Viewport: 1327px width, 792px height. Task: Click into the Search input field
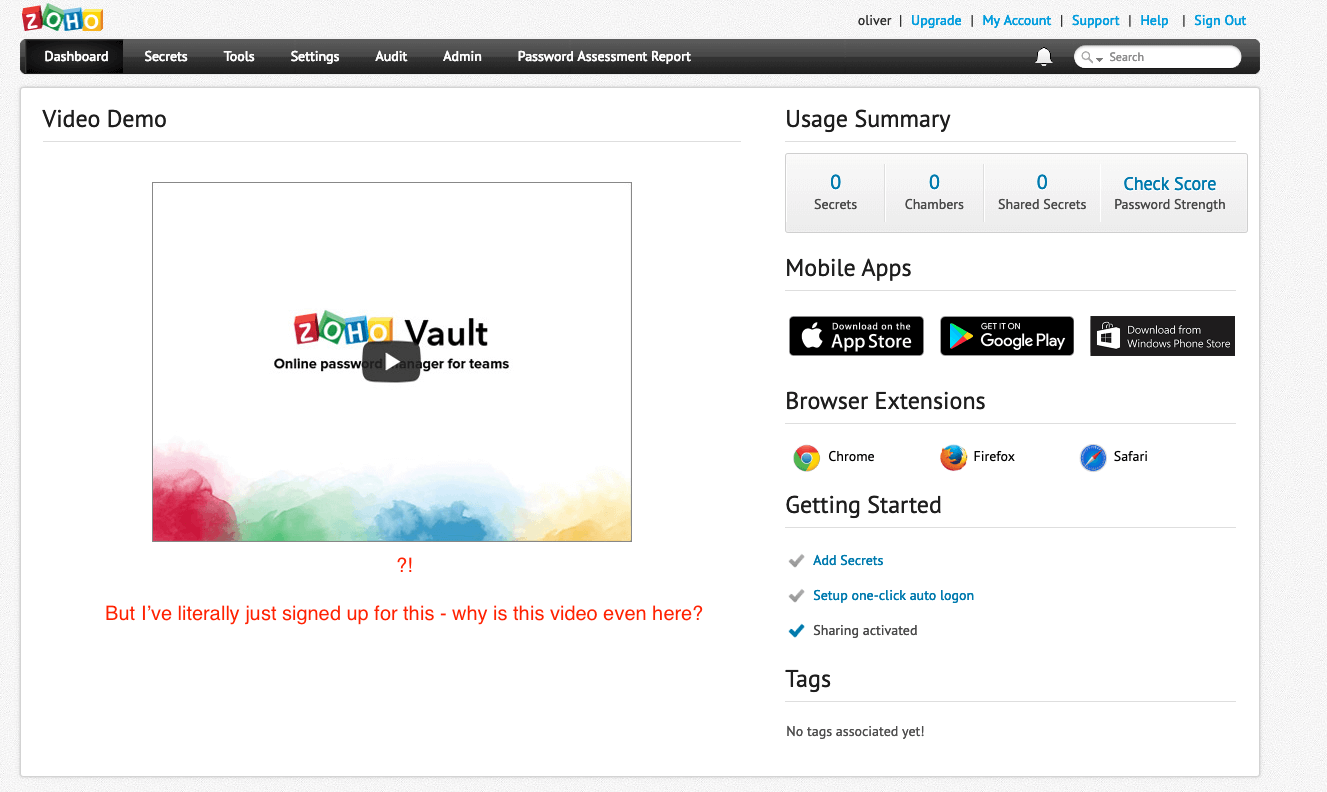[1170, 57]
